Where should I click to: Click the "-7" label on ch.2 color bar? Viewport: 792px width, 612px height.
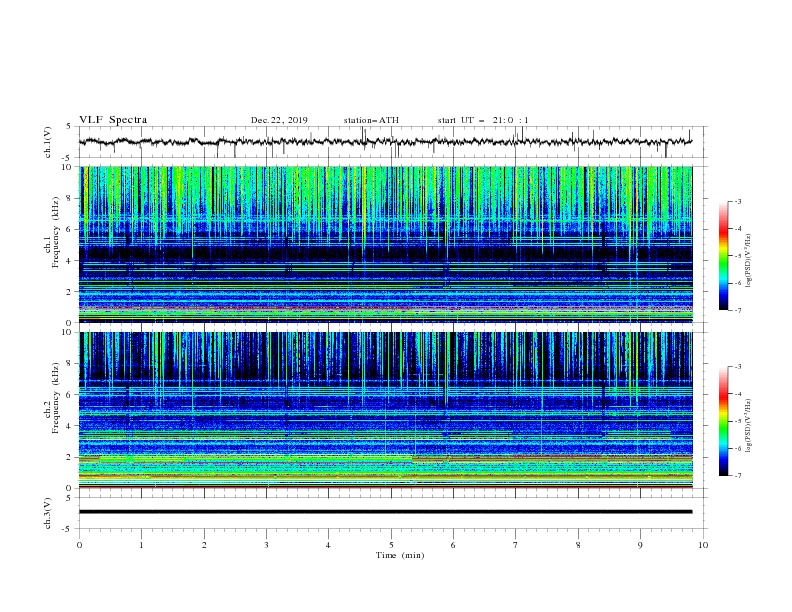click(737, 476)
